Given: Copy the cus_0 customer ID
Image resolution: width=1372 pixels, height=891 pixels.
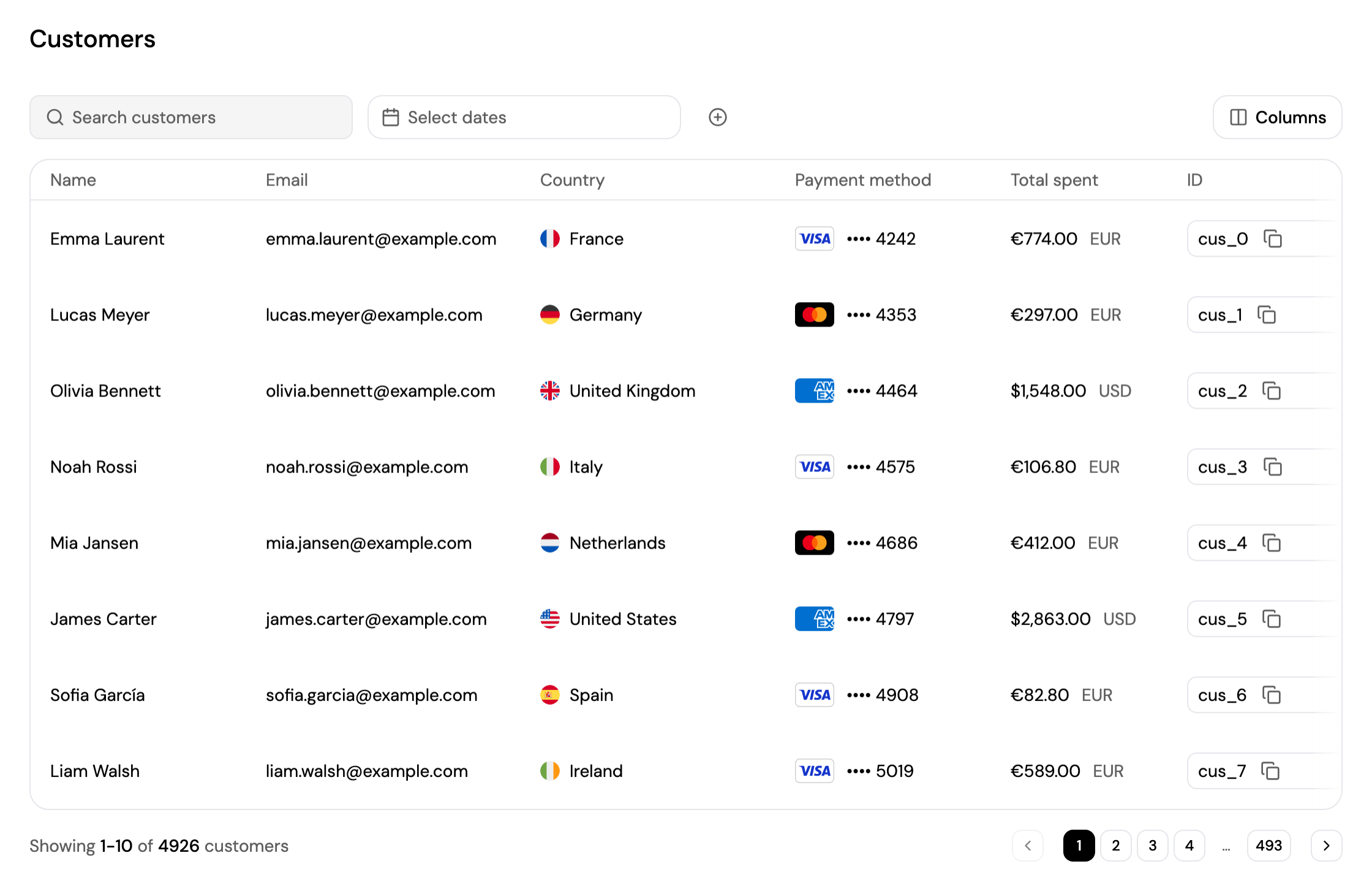Looking at the screenshot, I should (1273, 239).
